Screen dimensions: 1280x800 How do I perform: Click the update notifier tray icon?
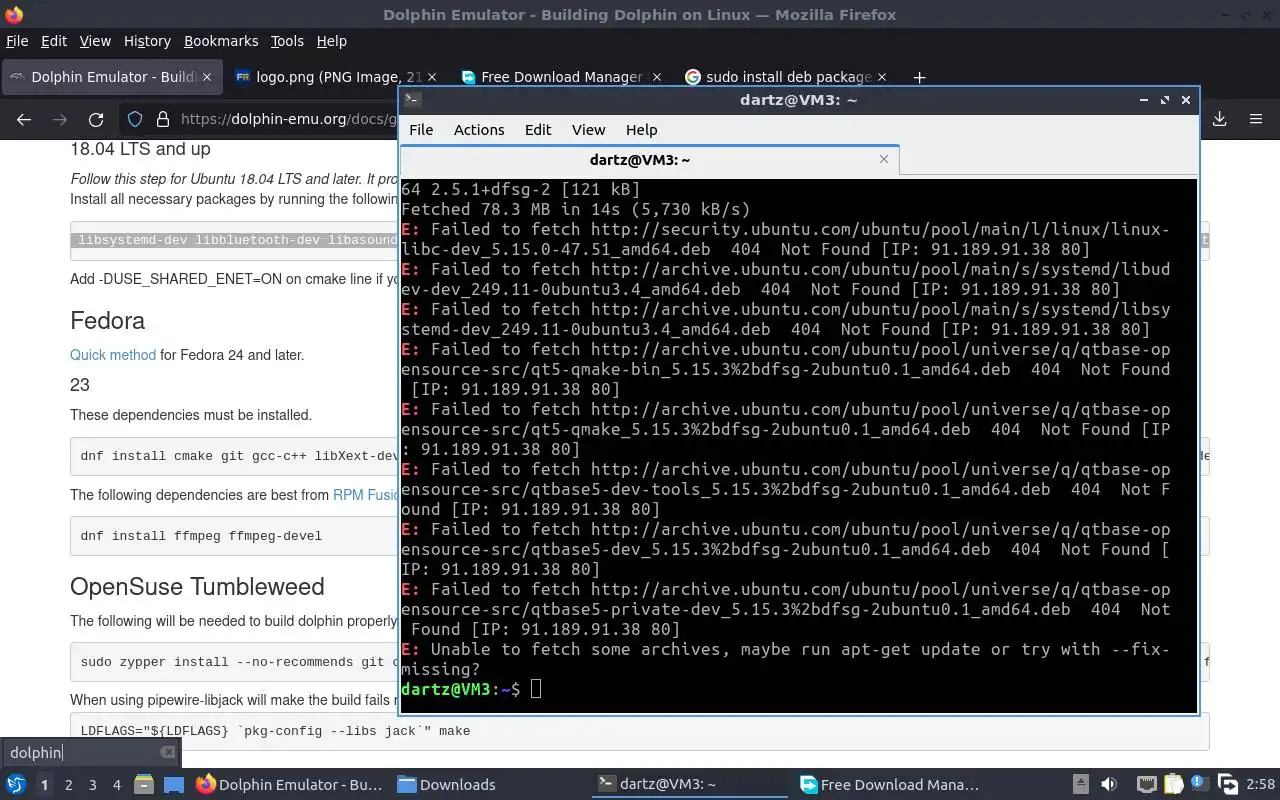(1199, 784)
